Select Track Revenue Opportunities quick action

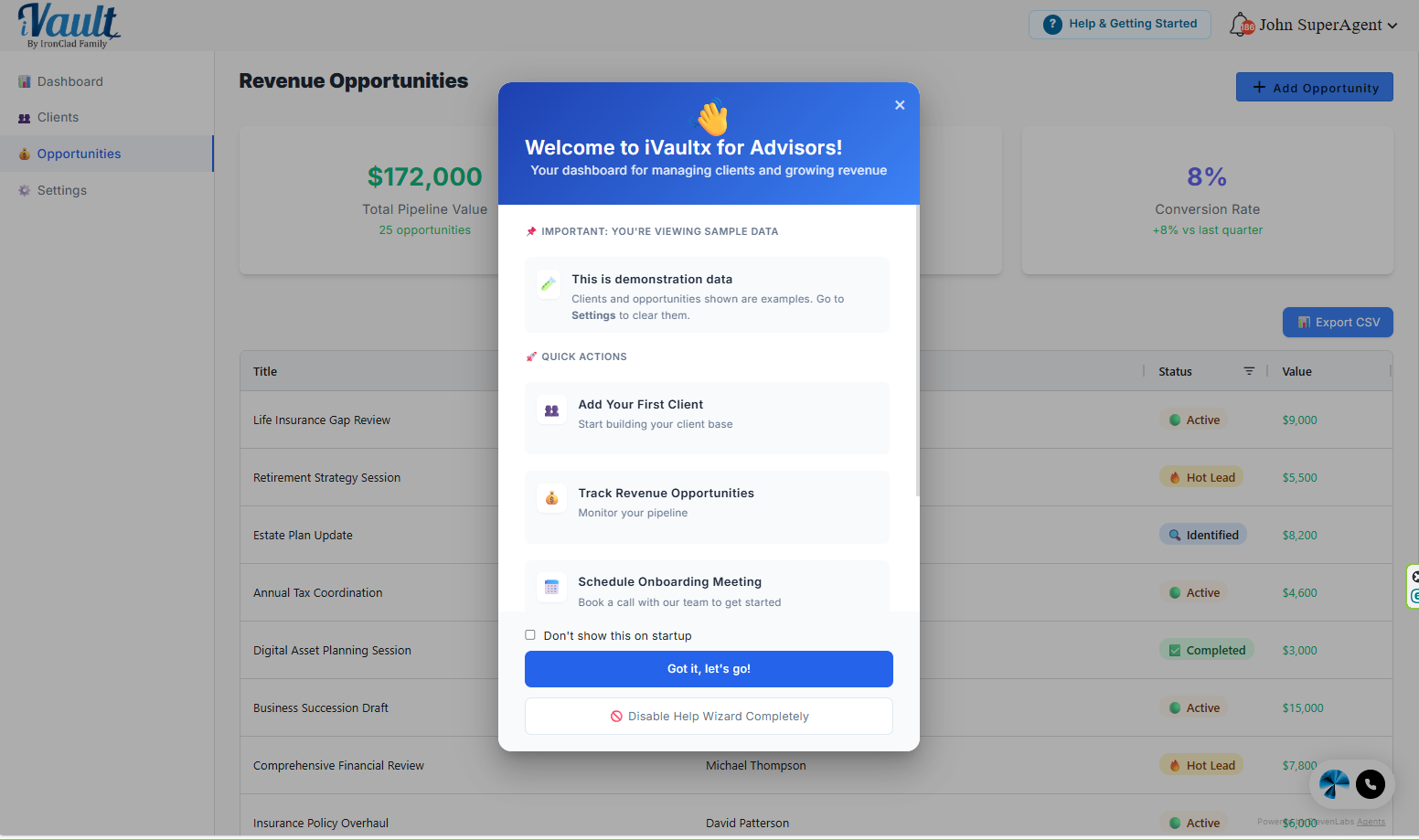[x=707, y=506]
